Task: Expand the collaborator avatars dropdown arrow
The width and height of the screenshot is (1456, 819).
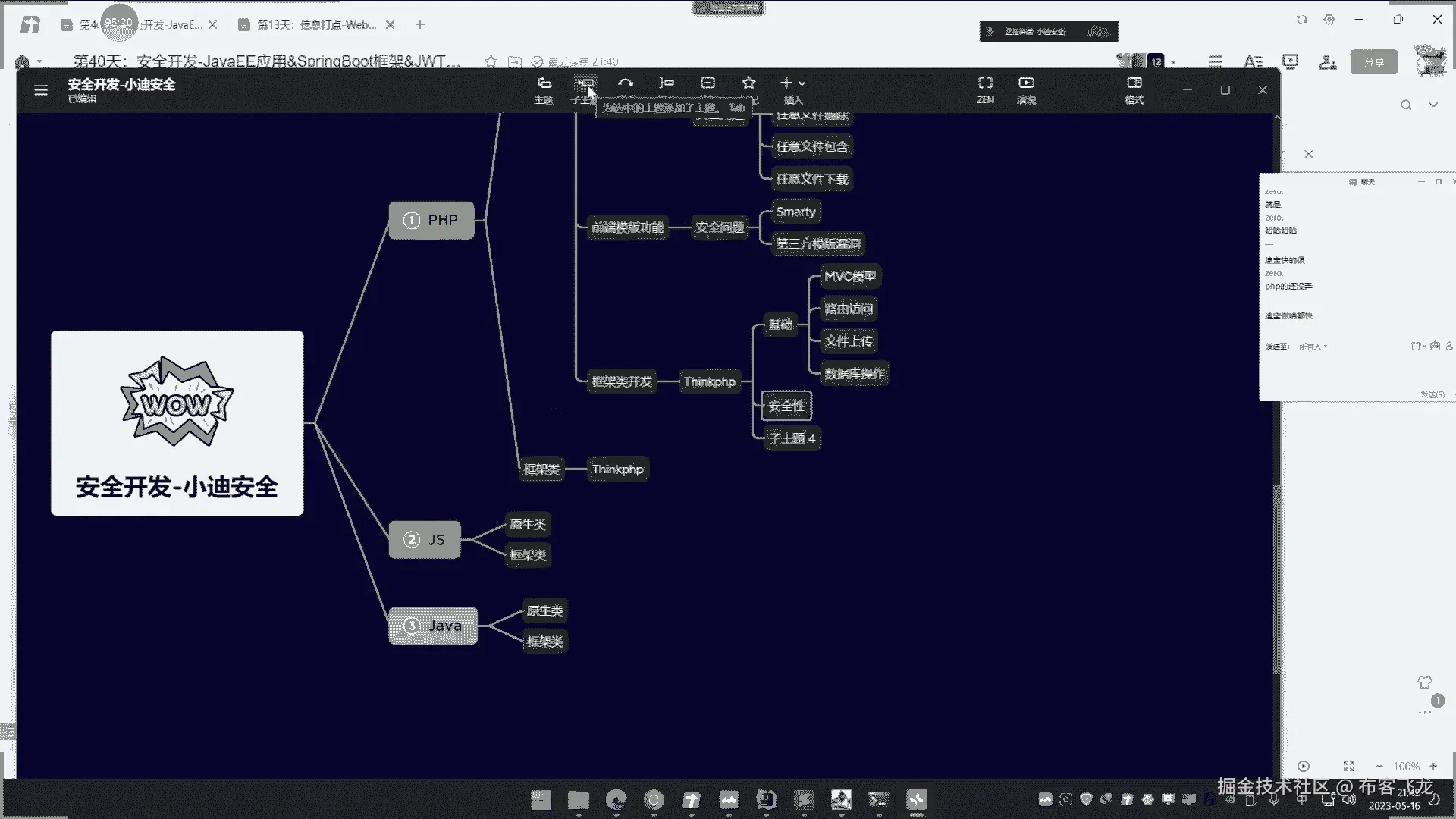Action: click(1174, 62)
